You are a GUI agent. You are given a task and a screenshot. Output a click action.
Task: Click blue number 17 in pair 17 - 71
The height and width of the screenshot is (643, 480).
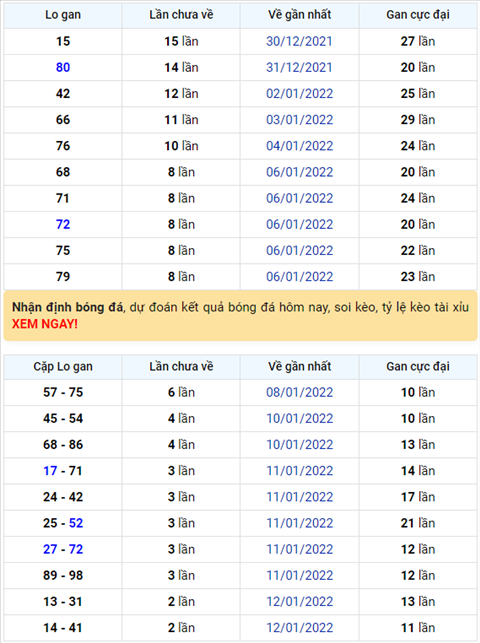tap(50, 471)
